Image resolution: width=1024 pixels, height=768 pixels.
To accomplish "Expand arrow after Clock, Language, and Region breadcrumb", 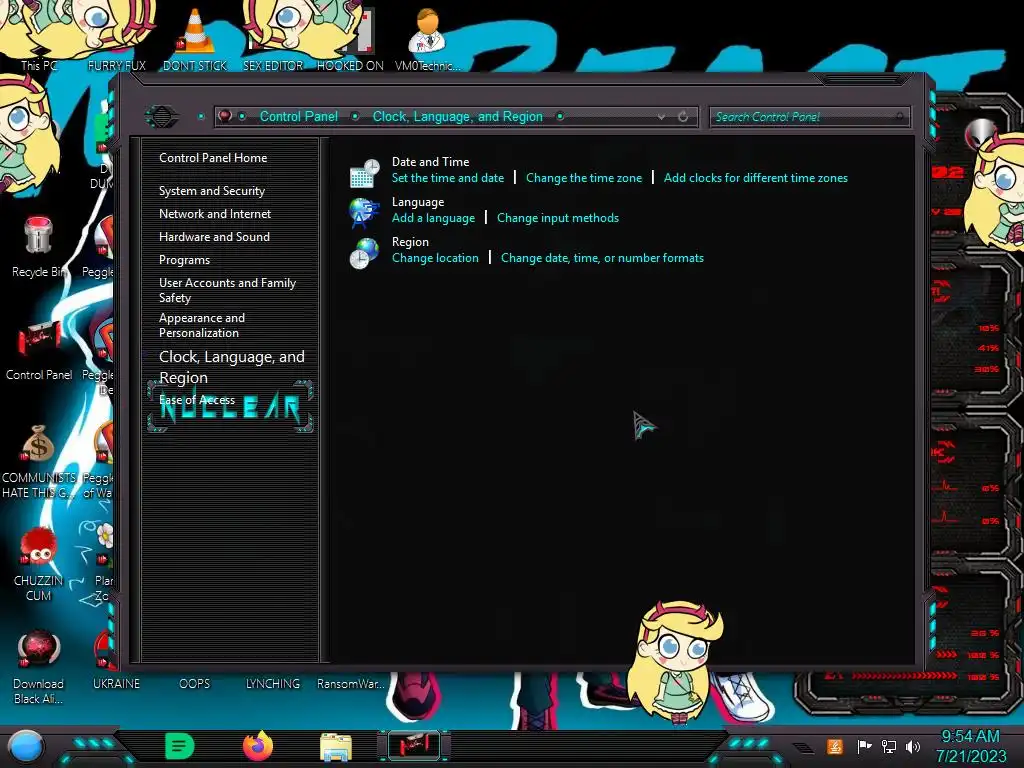I will tap(560, 116).
